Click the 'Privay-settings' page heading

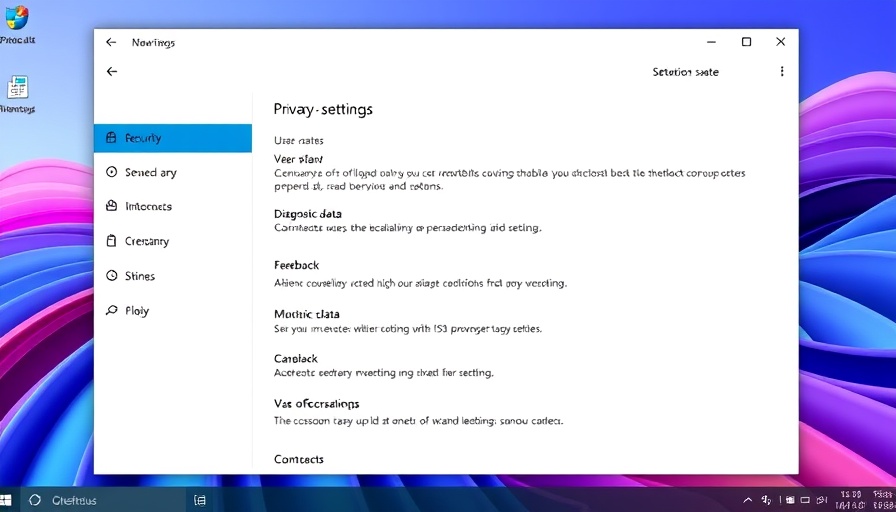click(x=323, y=109)
